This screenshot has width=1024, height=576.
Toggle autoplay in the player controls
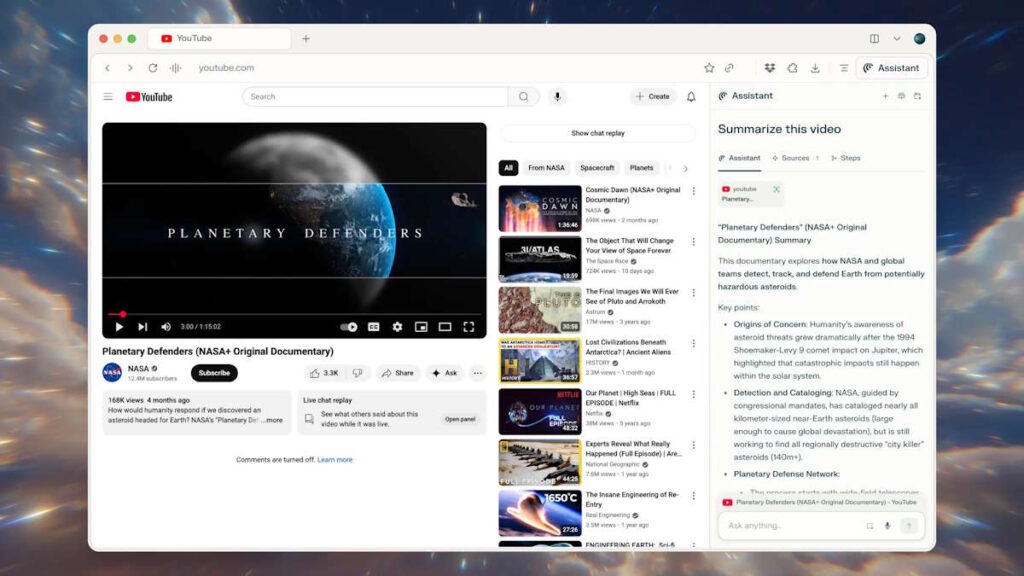click(348, 327)
